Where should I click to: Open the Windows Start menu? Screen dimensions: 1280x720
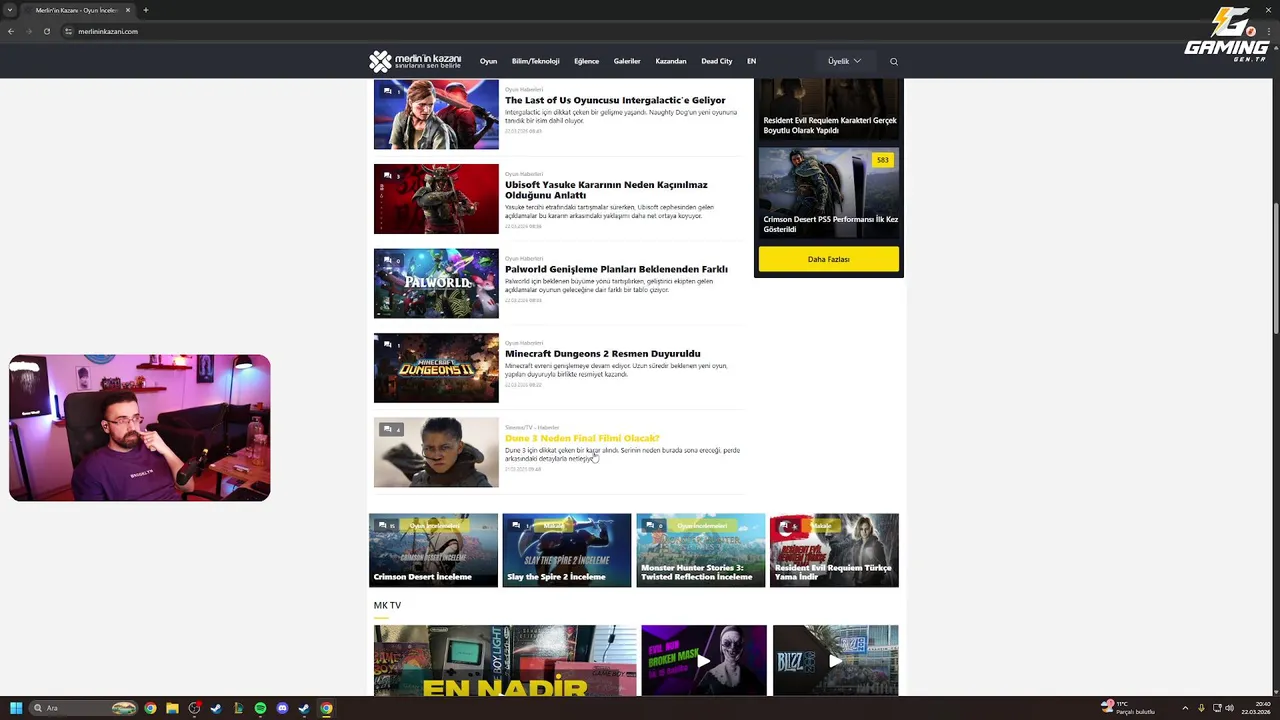(x=16, y=708)
